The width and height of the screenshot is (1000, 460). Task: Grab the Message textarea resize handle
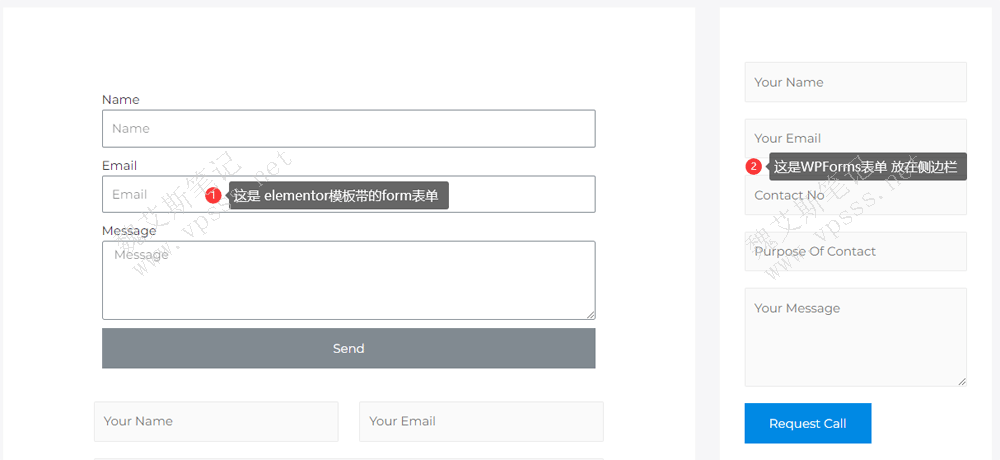(x=590, y=314)
